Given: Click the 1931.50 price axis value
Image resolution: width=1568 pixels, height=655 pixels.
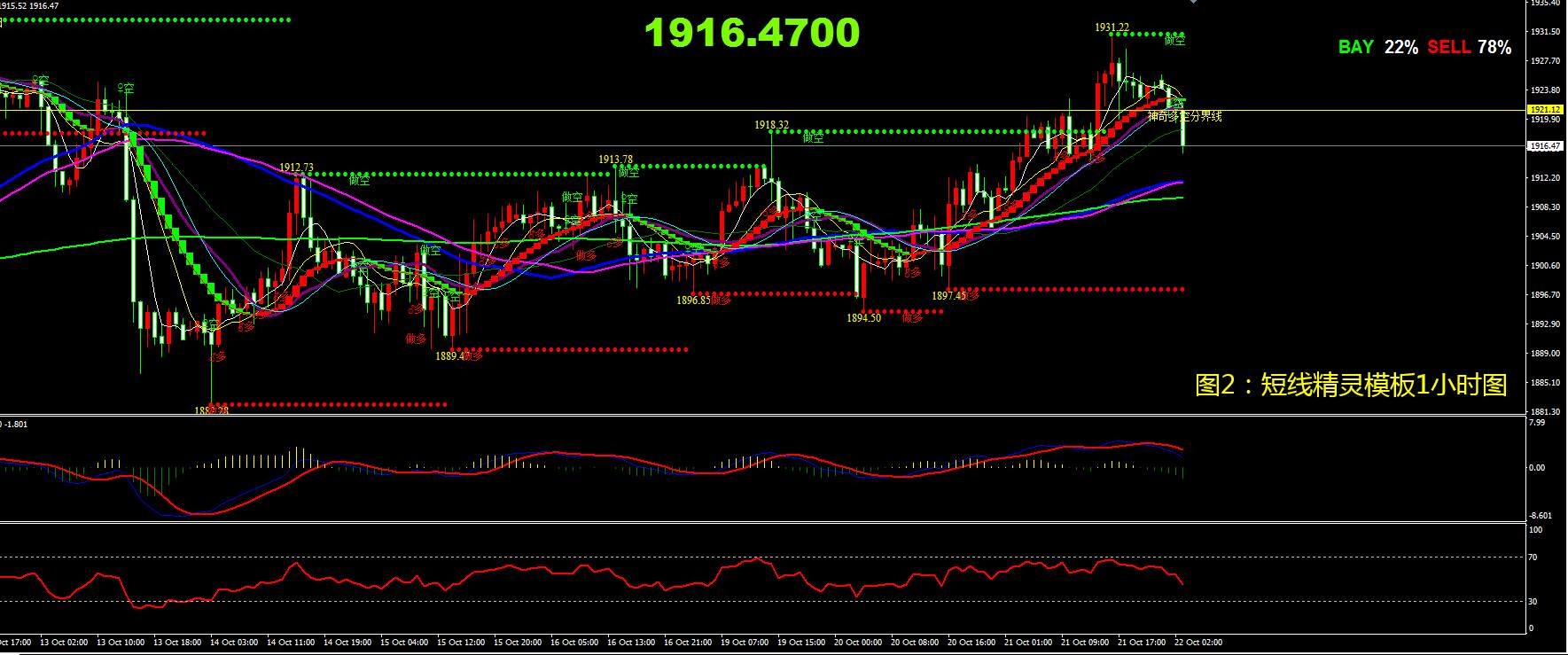Looking at the screenshot, I should point(1545,32).
